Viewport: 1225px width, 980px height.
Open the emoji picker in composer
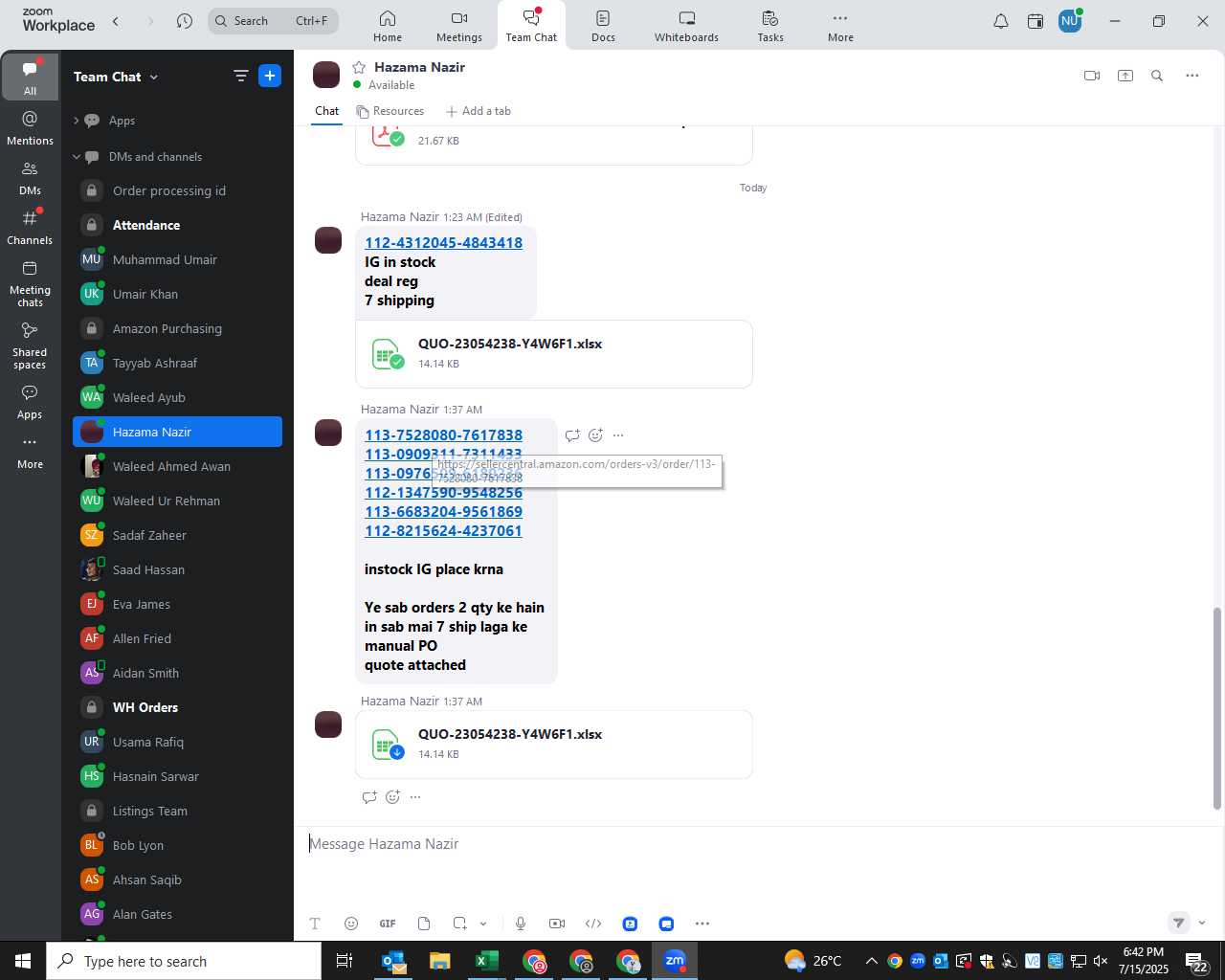(351, 924)
